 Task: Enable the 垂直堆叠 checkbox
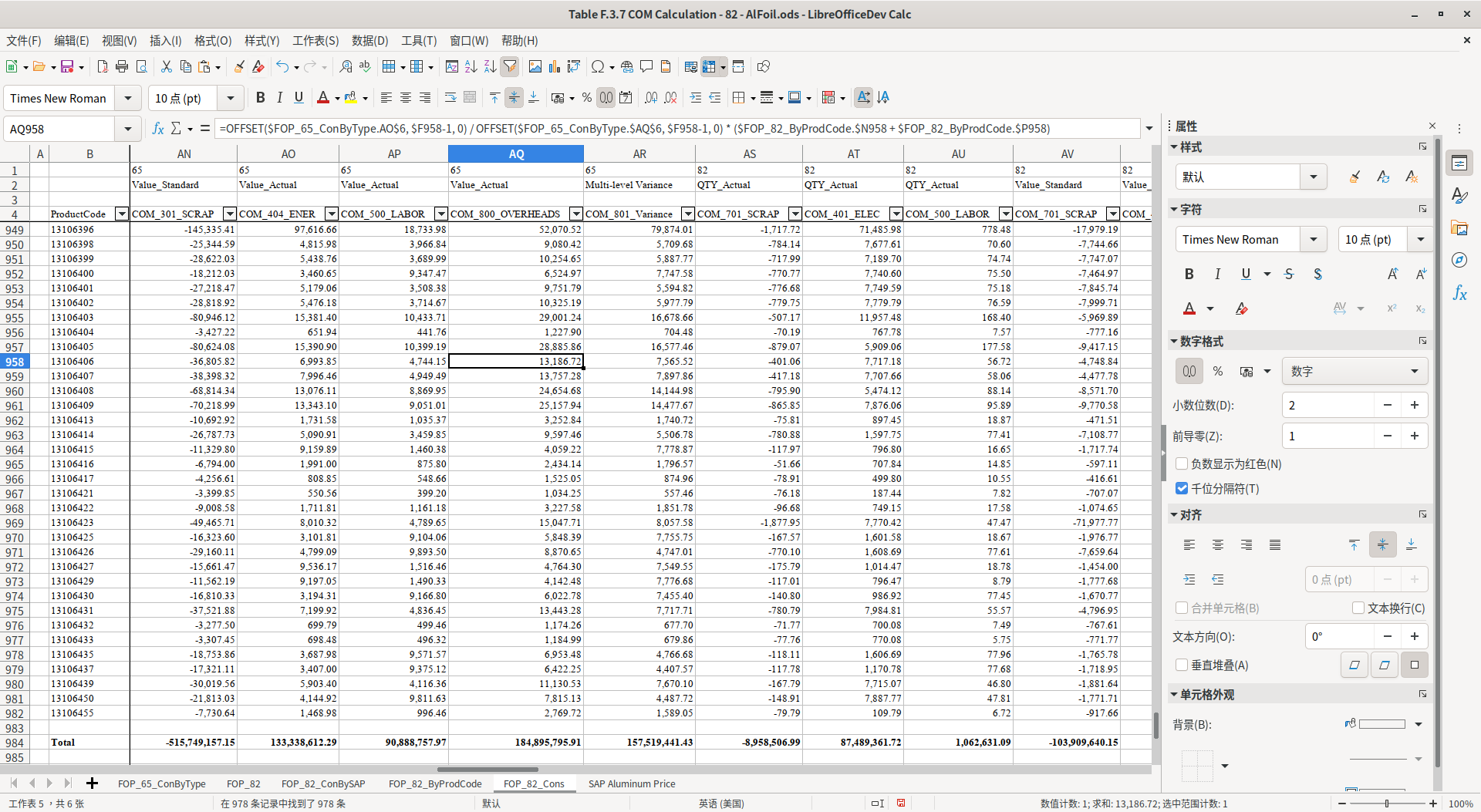(1181, 665)
